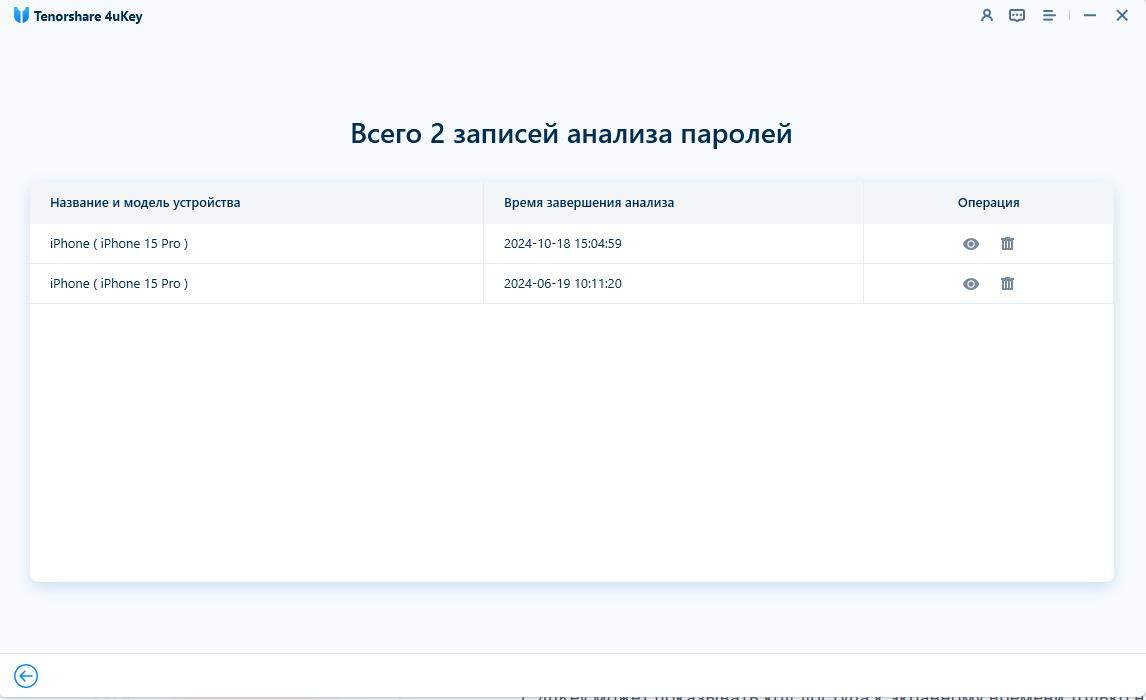The image size is (1146, 700).
Task: Click the 'Tenorshare 4uKey' title text
Action: pyautogui.click(x=88, y=16)
